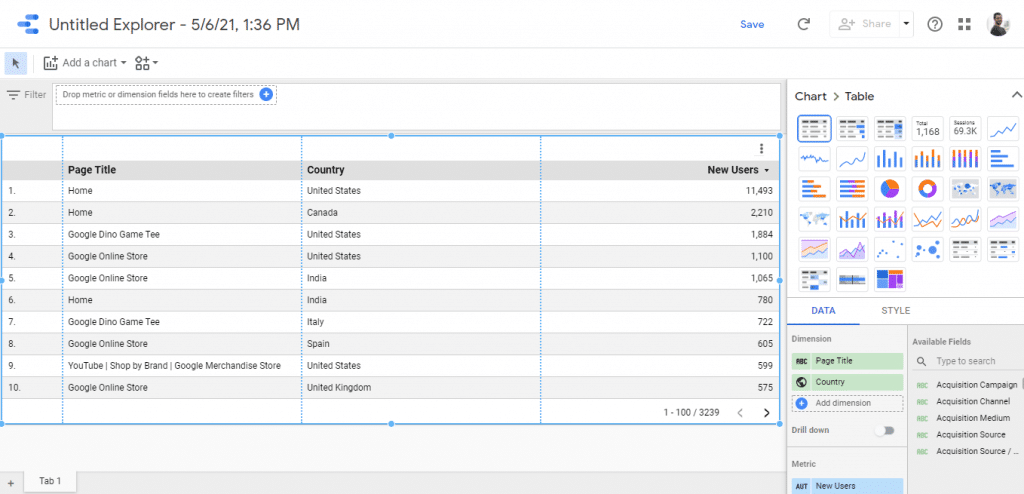Add a new explorer tab
The height and width of the screenshot is (494, 1024).
[10, 483]
